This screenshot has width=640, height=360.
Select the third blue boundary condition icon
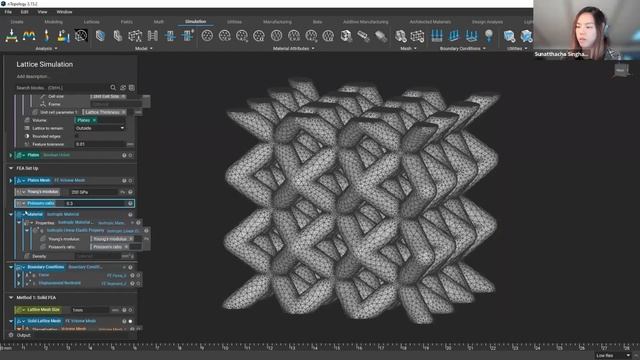(x=471, y=36)
